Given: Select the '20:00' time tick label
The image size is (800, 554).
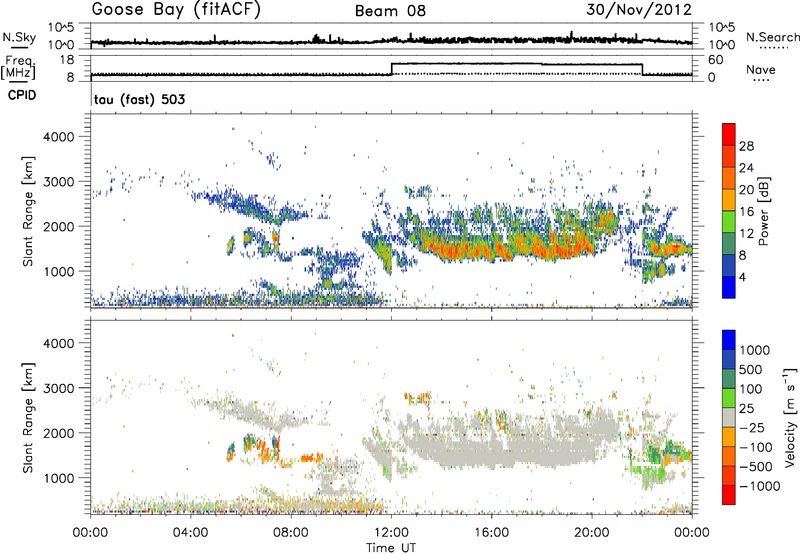Looking at the screenshot, I should point(591,533).
